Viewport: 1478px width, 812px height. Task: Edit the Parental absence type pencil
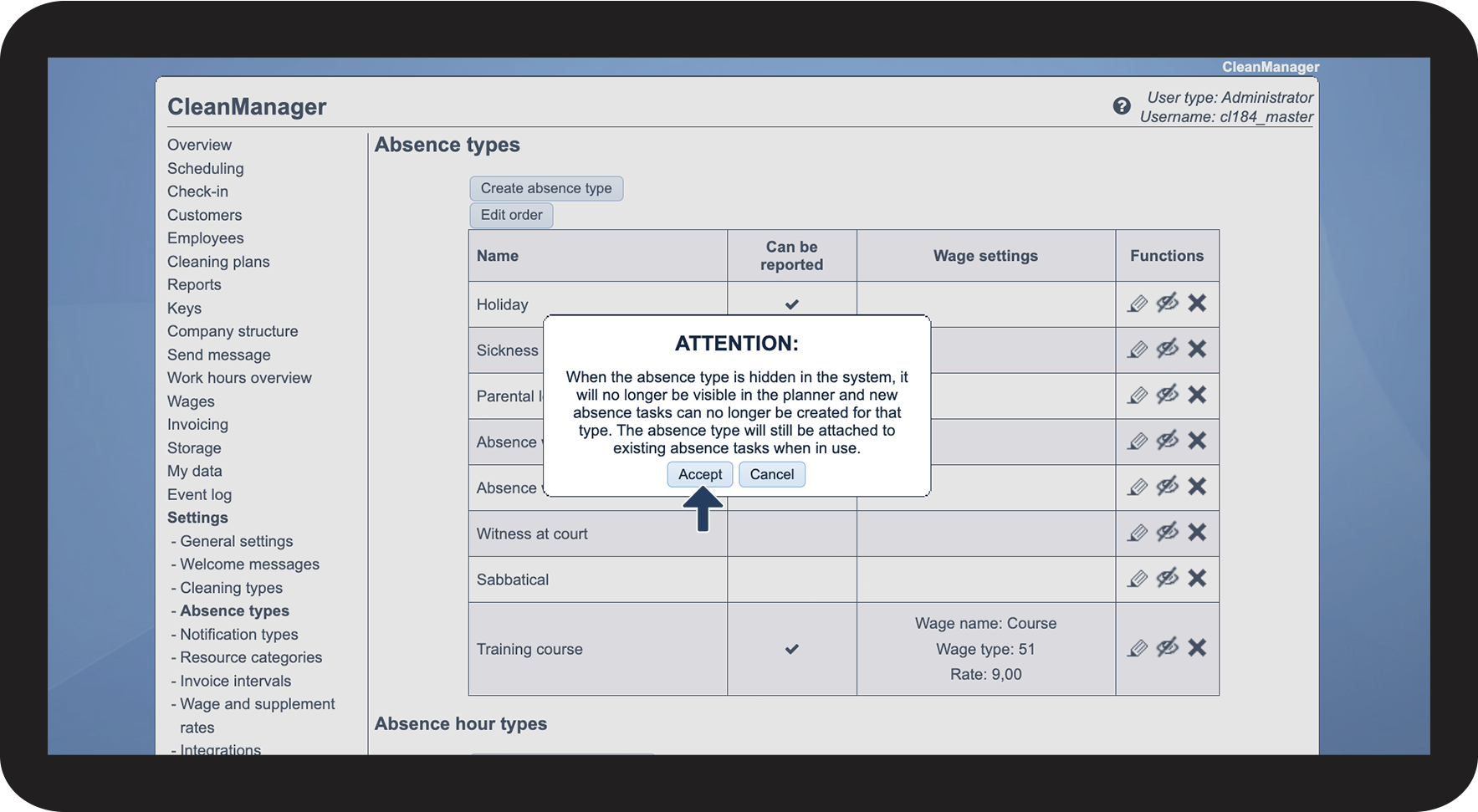tap(1138, 396)
